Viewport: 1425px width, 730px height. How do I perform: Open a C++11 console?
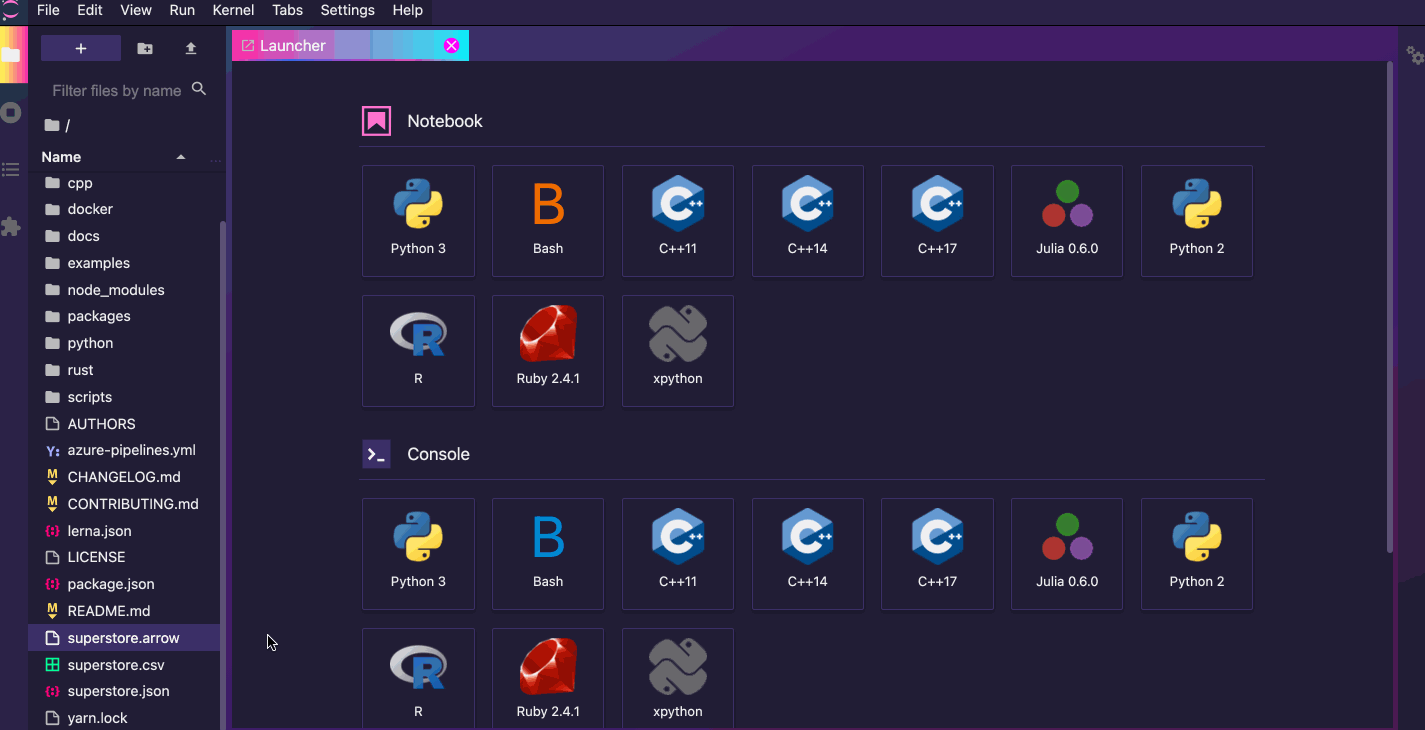click(678, 554)
